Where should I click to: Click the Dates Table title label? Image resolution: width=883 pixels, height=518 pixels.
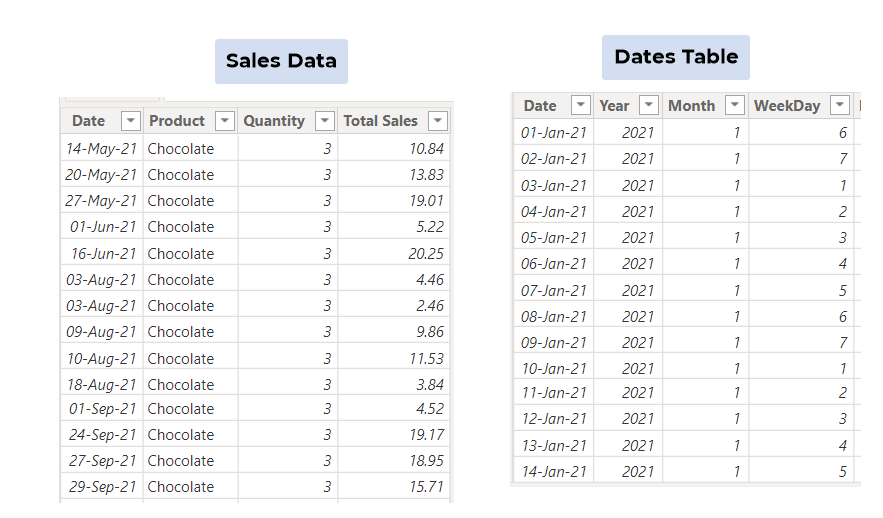point(676,57)
